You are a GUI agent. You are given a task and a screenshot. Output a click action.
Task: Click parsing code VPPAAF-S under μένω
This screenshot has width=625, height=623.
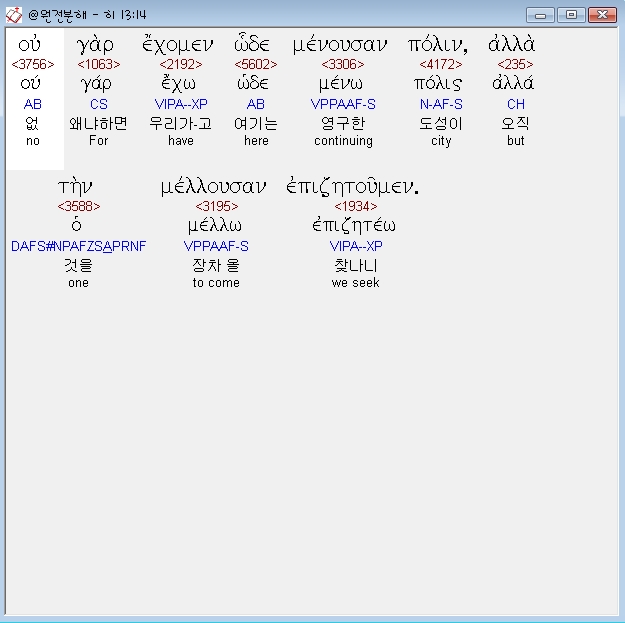click(343, 104)
